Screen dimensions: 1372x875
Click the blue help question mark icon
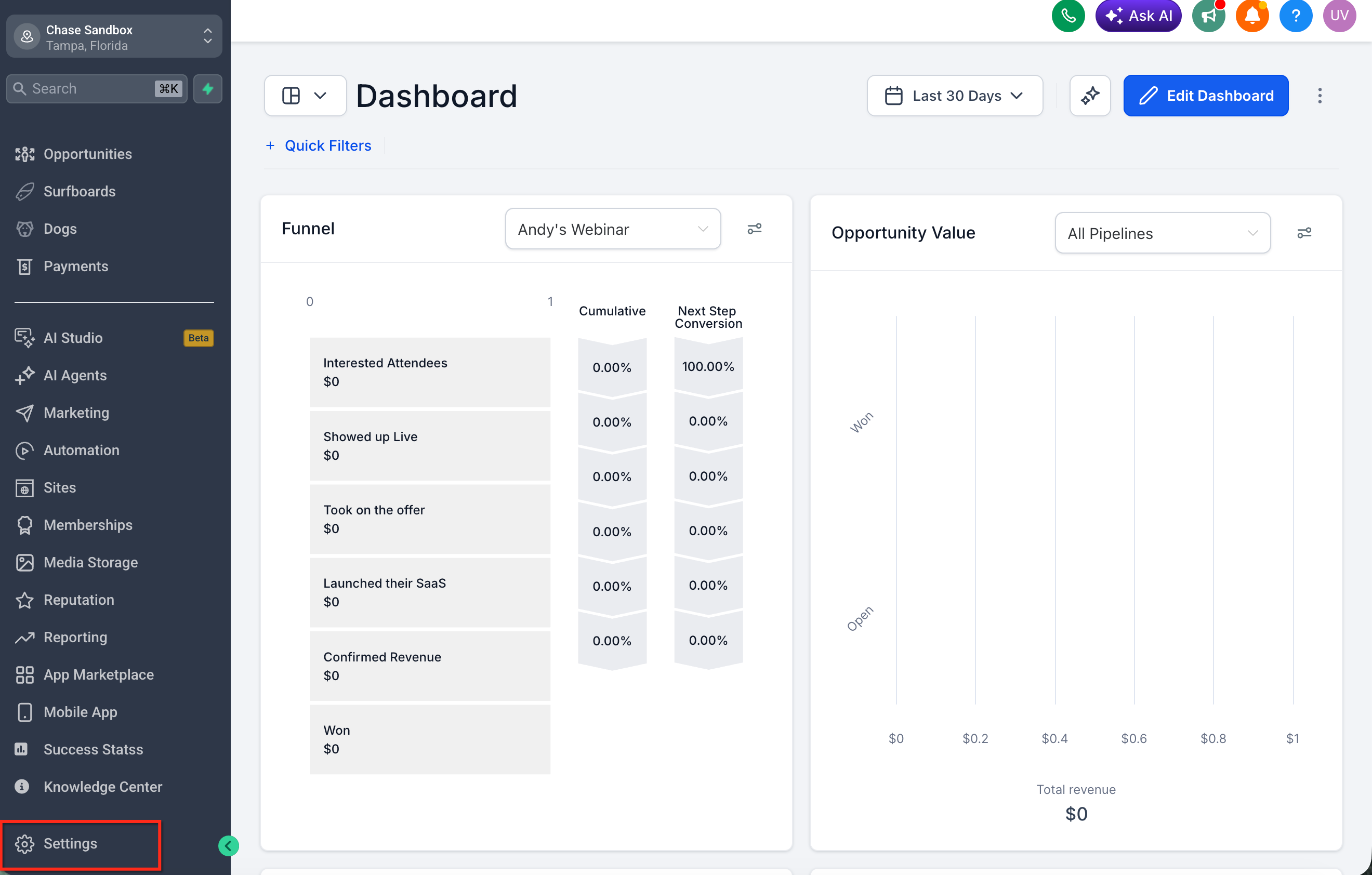coord(1295,16)
